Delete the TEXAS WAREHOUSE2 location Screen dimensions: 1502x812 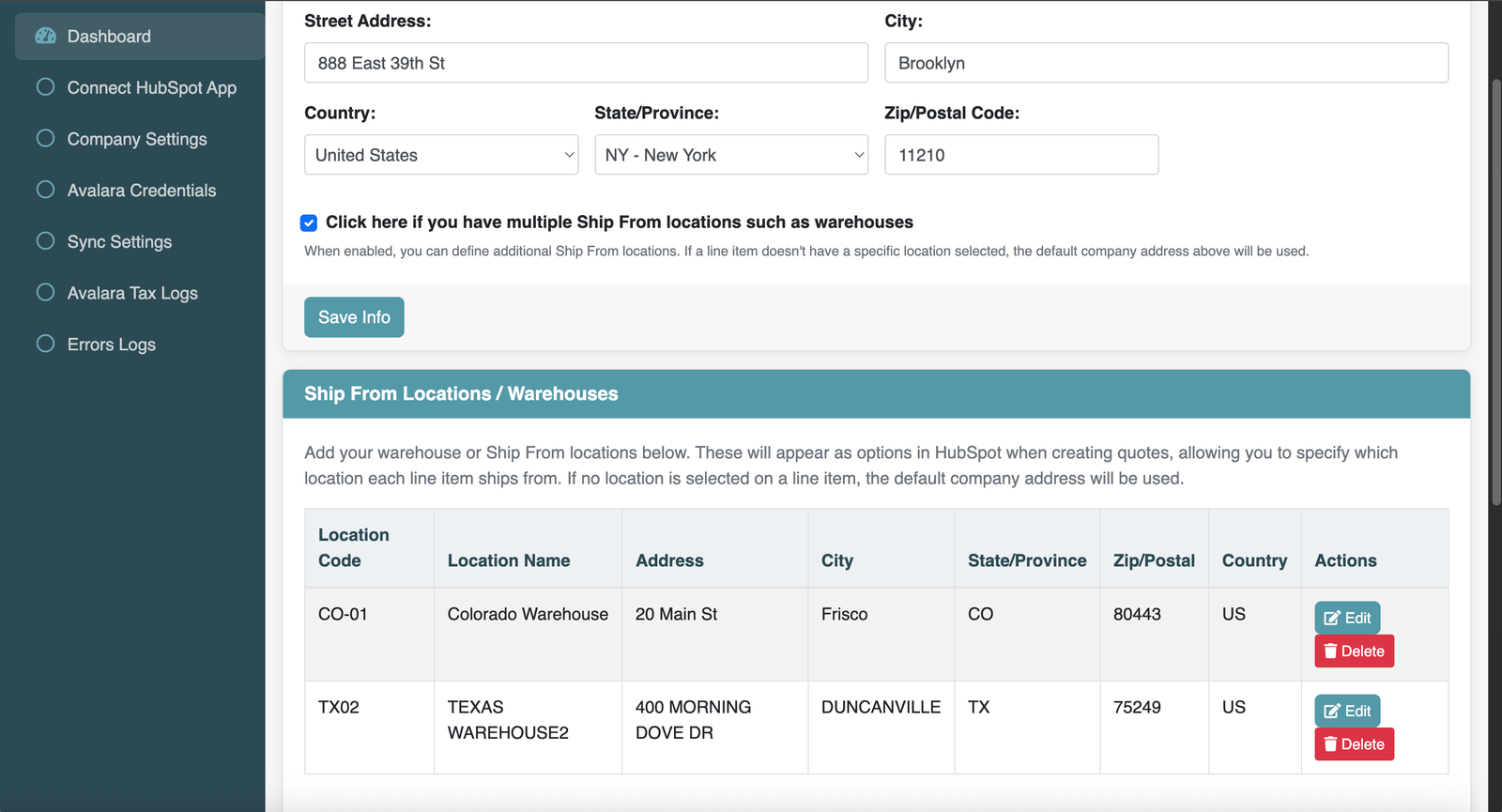[1354, 743]
